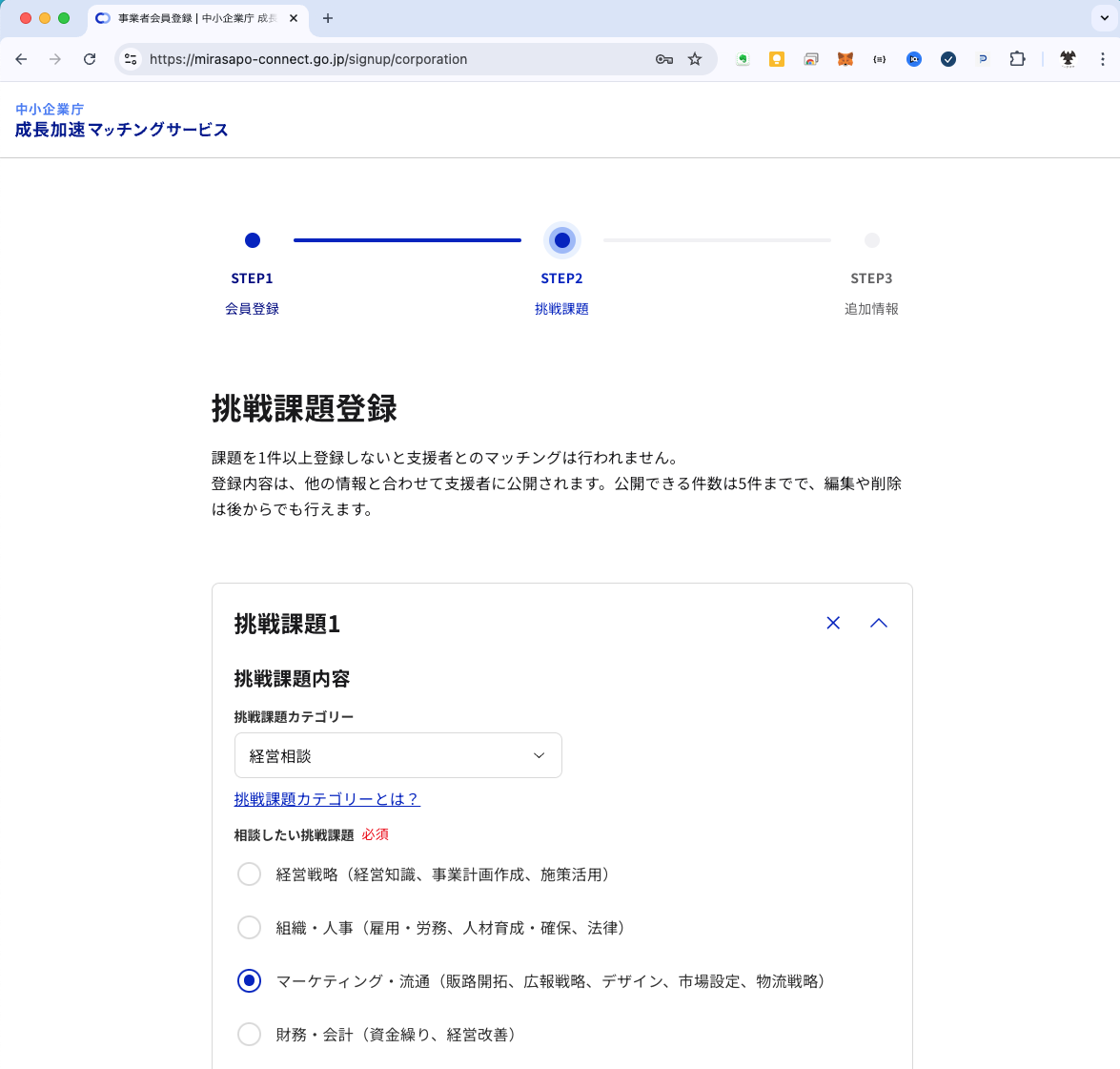The height and width of the screenshot is (1069, 1120).
Task: Open a new browser tab
Action: tap(328, 18)
